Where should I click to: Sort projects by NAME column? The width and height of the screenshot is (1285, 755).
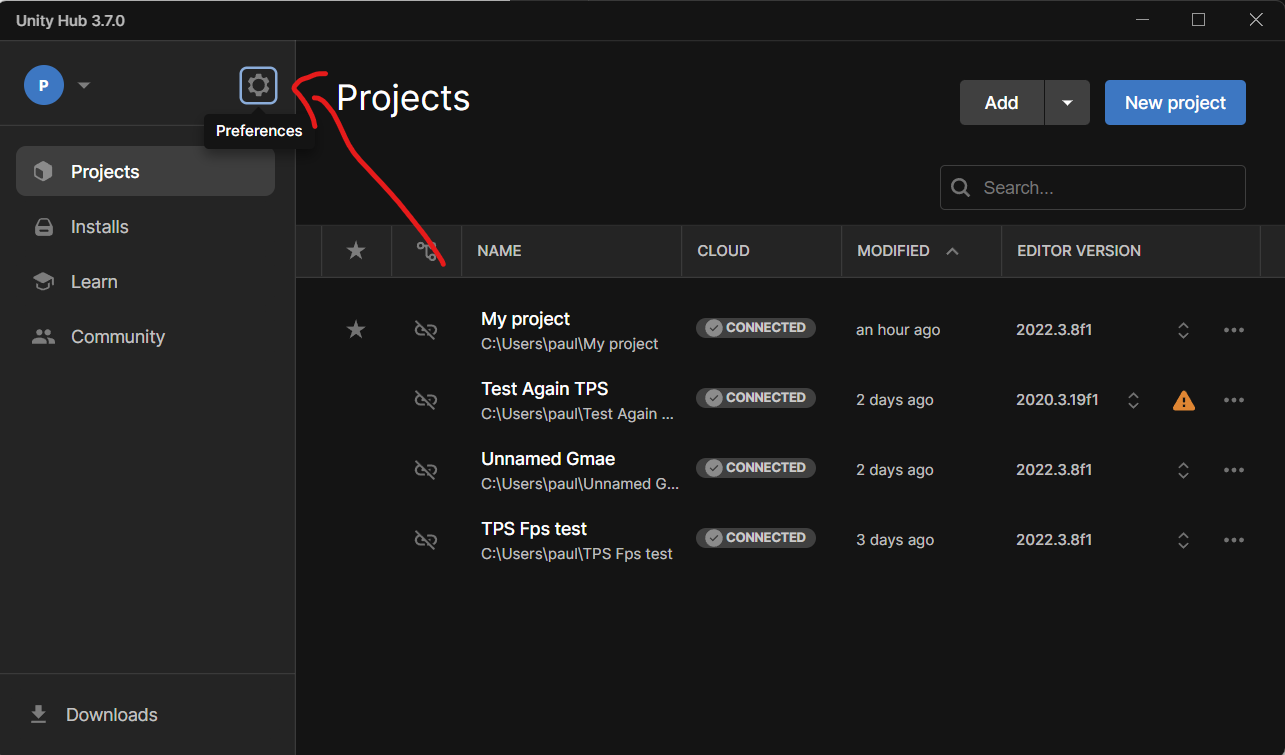499,251
